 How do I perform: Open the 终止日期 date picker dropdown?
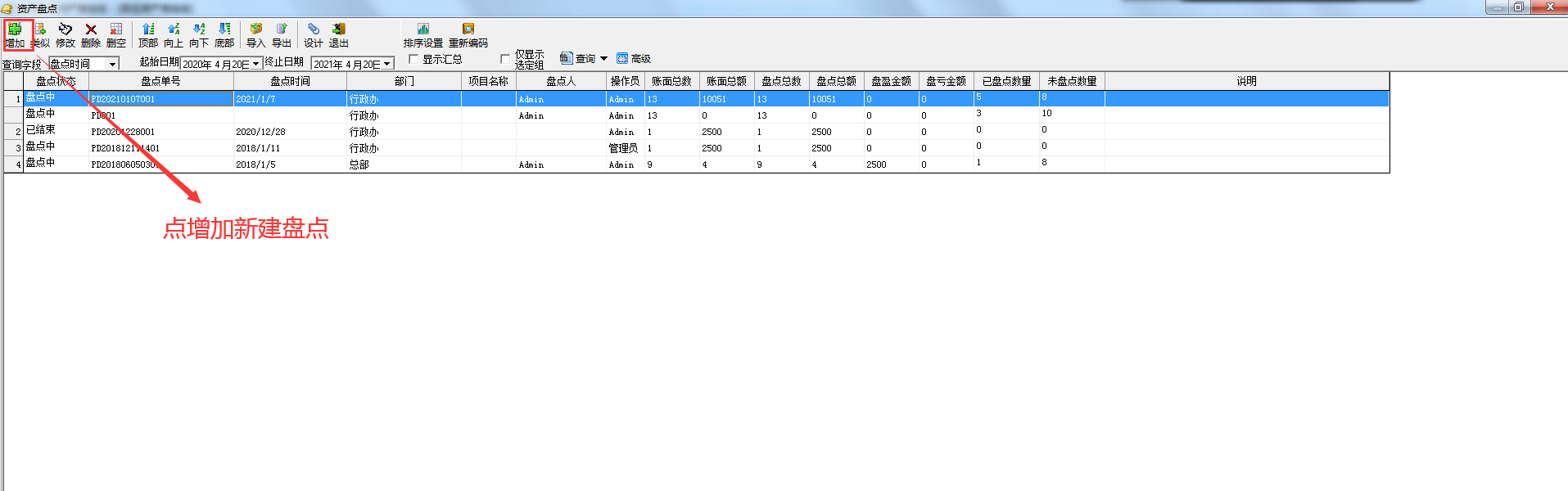coord(387,64)
